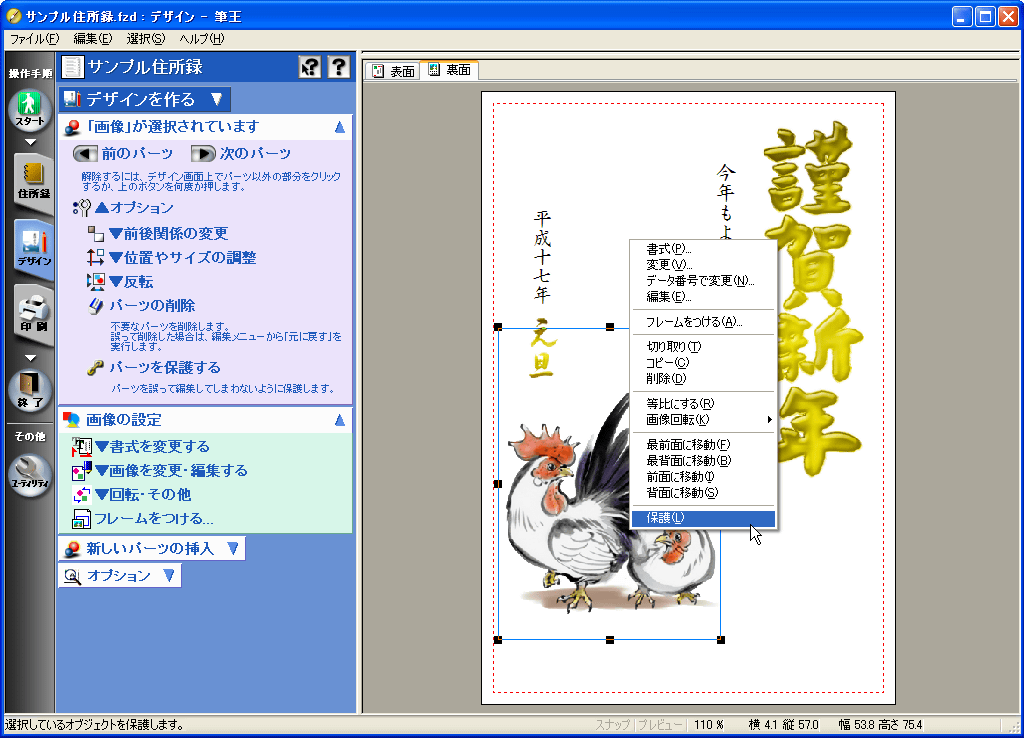The image size is (1024, 738).
Task: Open the 印刷 printer sidebar icon
Action: 33,315
